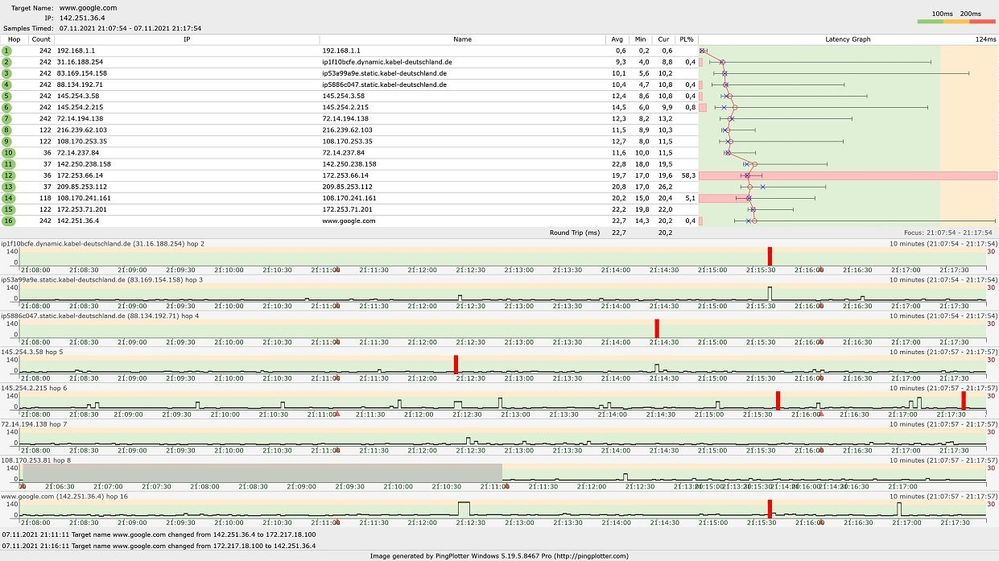
Task: Click red packet loss bar in hop 5 timeline
Action: (456, 365)
